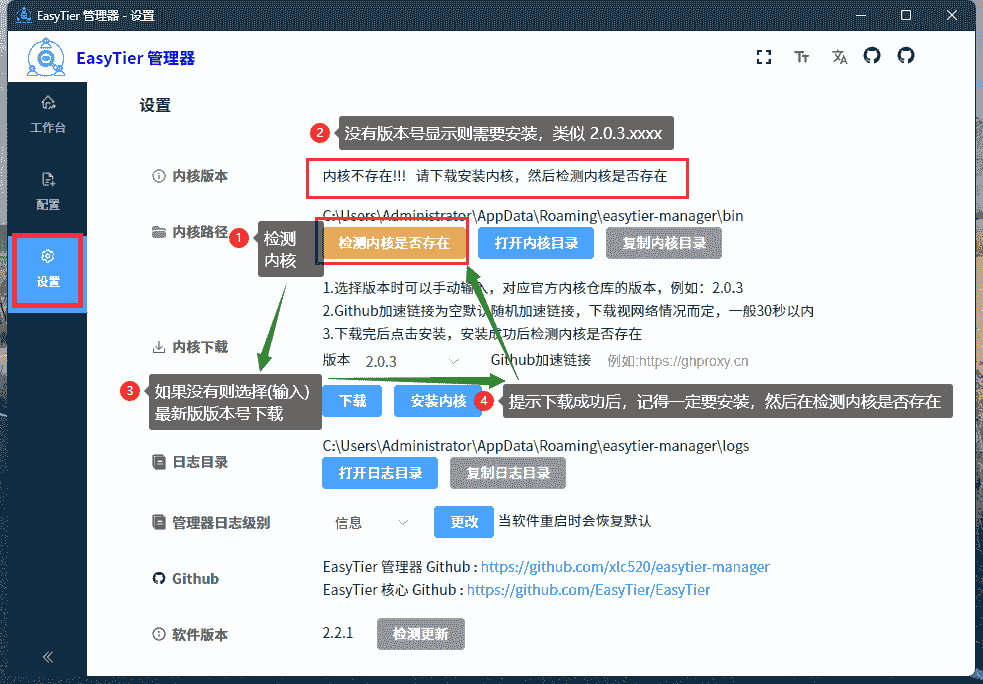
Task: Switch to the 工作台 section
Action: click(x=47, y=113)
